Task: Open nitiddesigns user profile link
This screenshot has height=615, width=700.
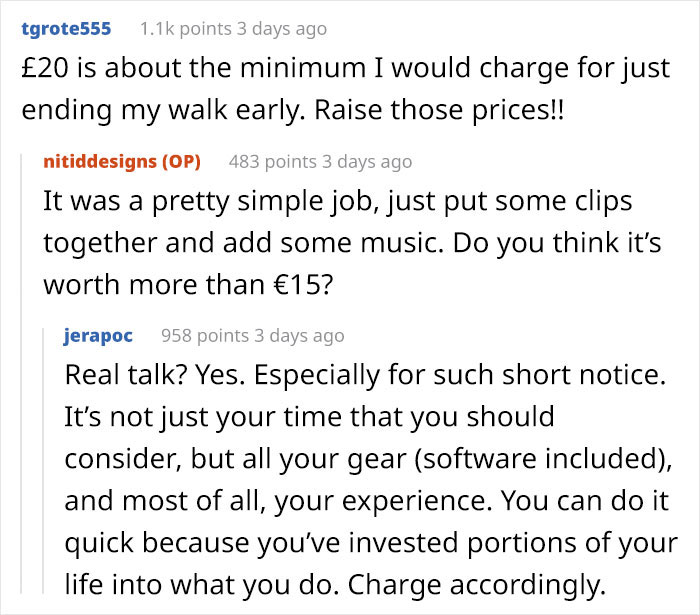Action: click(99, 161)
